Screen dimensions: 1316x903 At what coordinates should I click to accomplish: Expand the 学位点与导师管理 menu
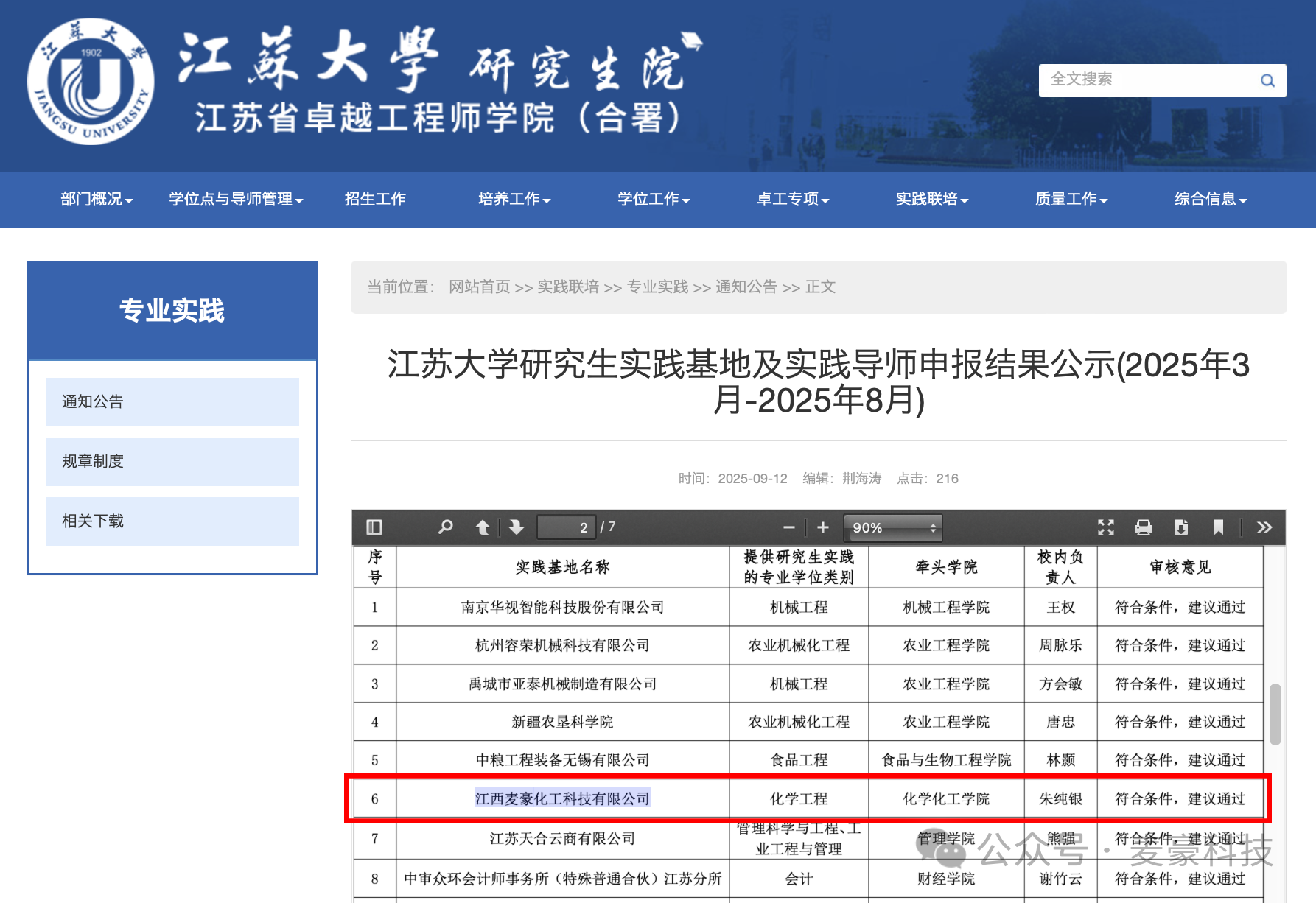(236, 199)
